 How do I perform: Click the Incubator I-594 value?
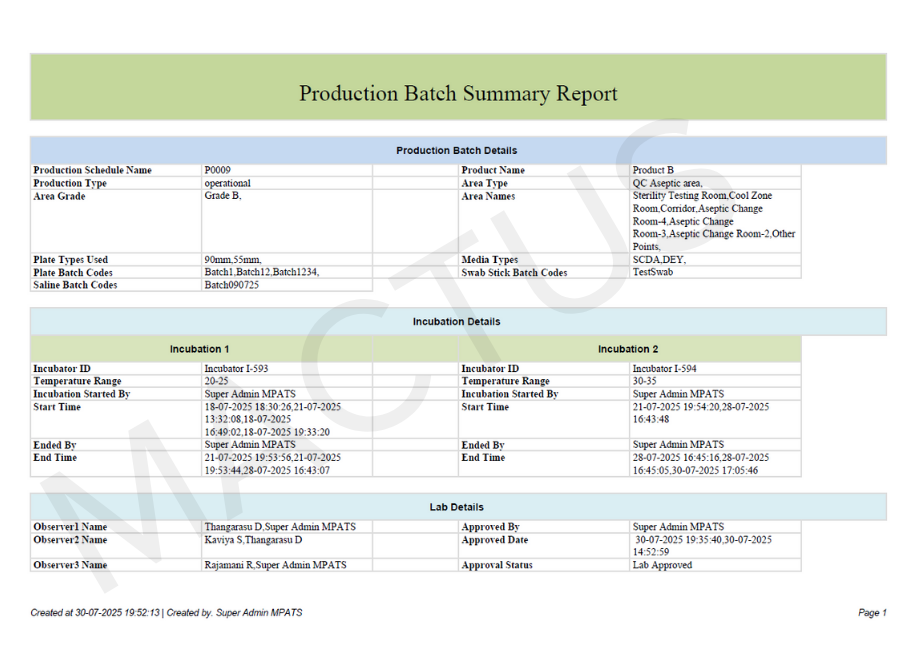665,369
